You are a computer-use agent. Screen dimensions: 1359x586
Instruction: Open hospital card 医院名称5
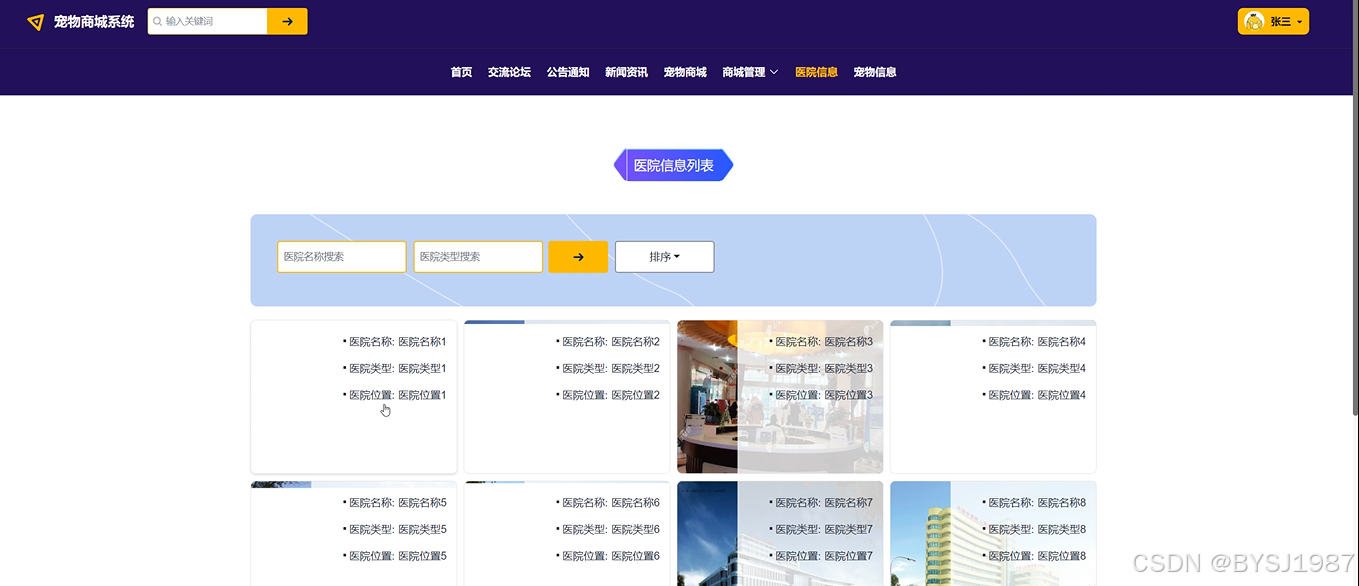[x=354, y=534]
